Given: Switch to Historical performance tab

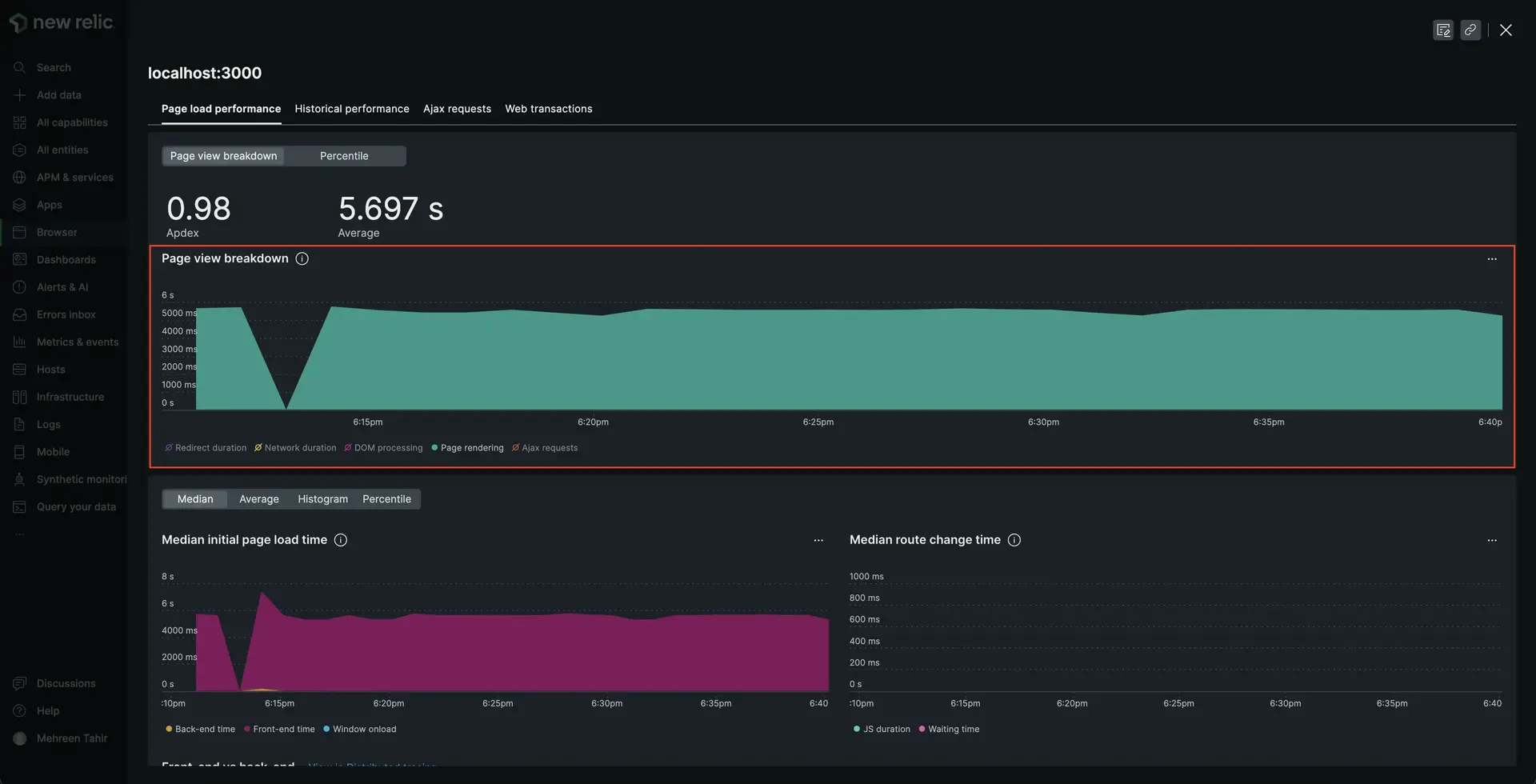Looking at the screenshot, I should pyautogui.click(x=352, y=109).
